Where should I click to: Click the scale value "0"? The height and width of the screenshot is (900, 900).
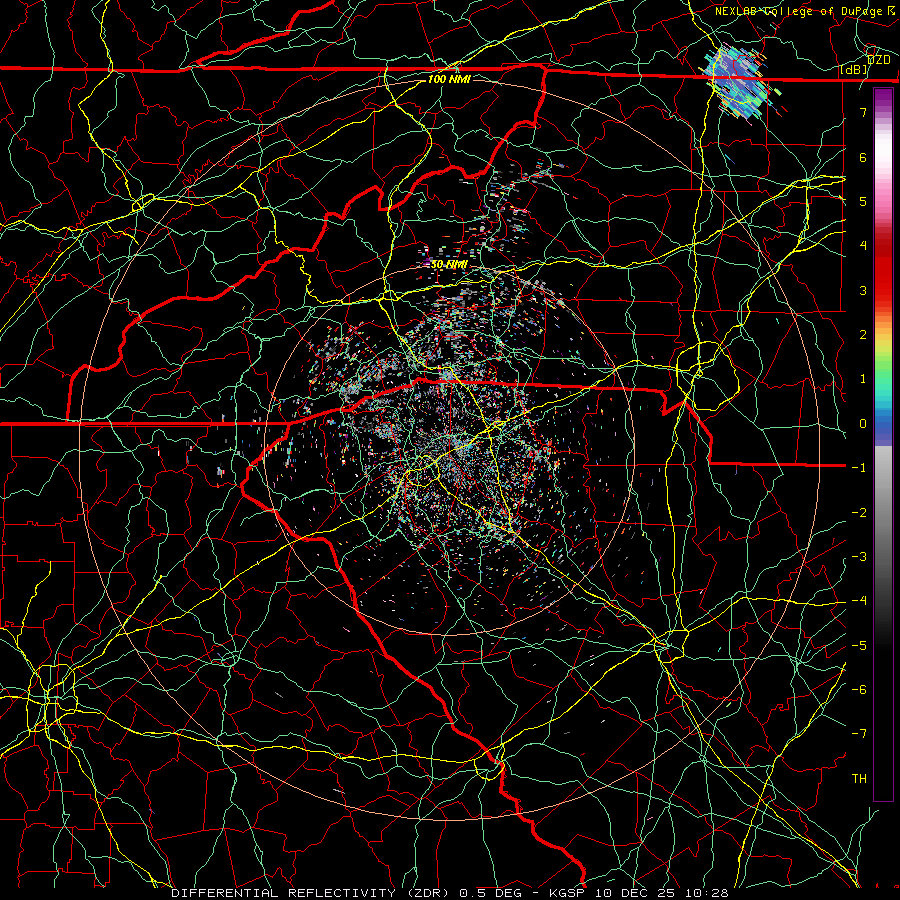click(x=863, y=424)
